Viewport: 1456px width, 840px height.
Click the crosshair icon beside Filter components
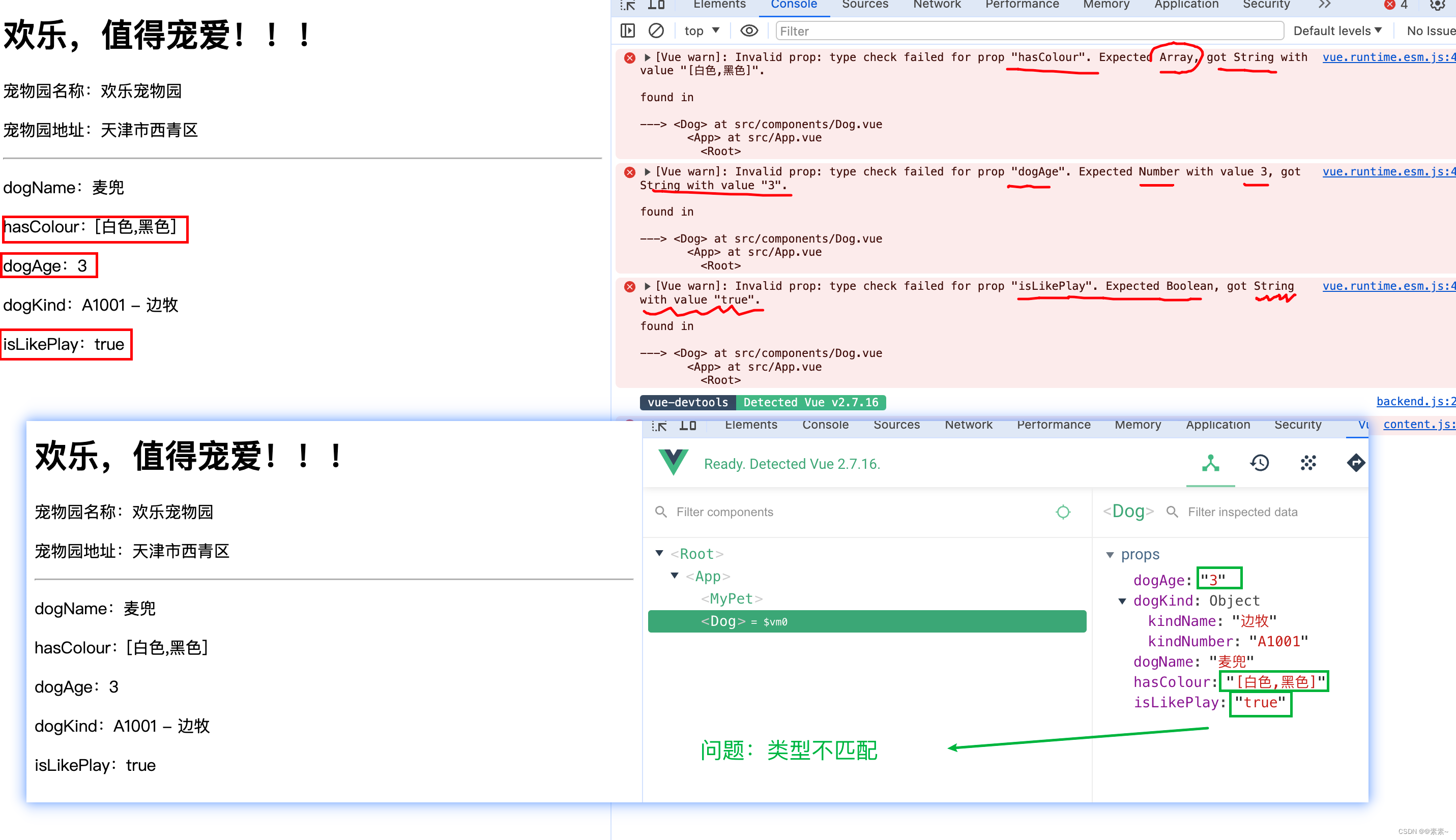1062,512
